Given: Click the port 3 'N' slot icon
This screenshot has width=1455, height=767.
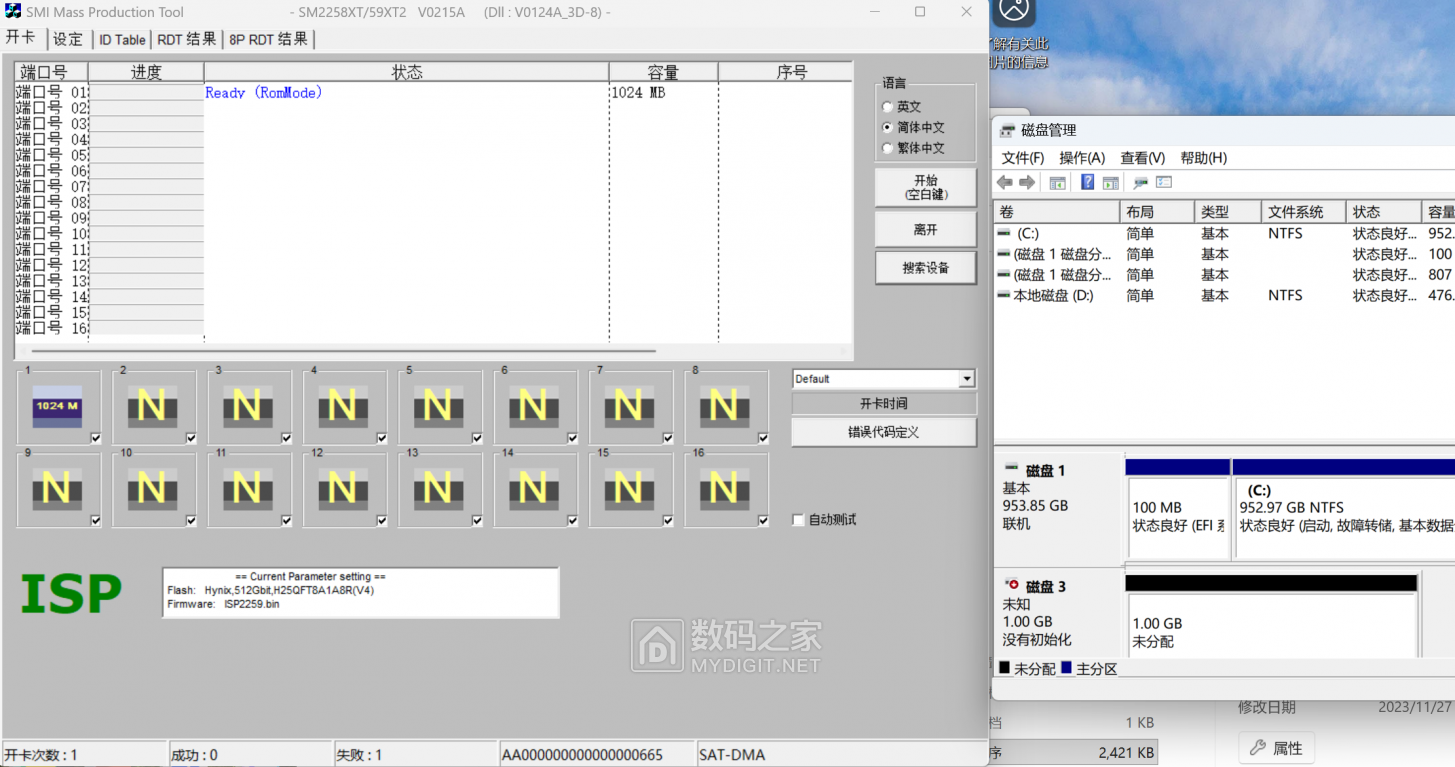Looking at the screenshot, I should pyautogui.click(x=247, y=407).
